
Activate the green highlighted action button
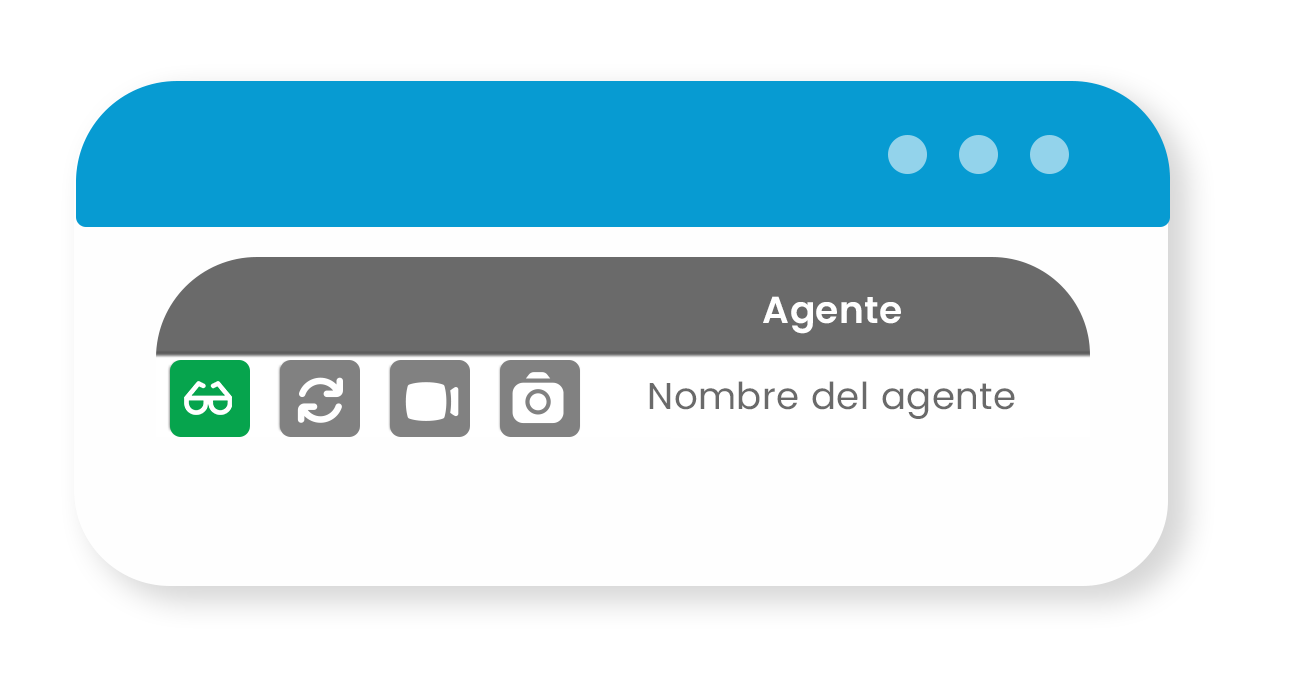tap(209, 398)
